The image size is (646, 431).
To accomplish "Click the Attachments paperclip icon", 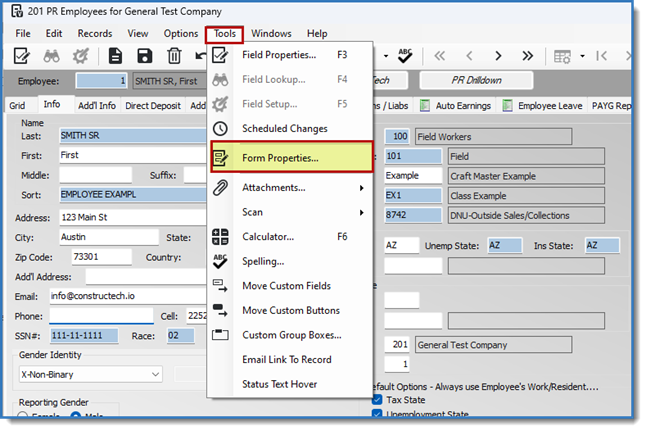I will (x=220, y=187).
